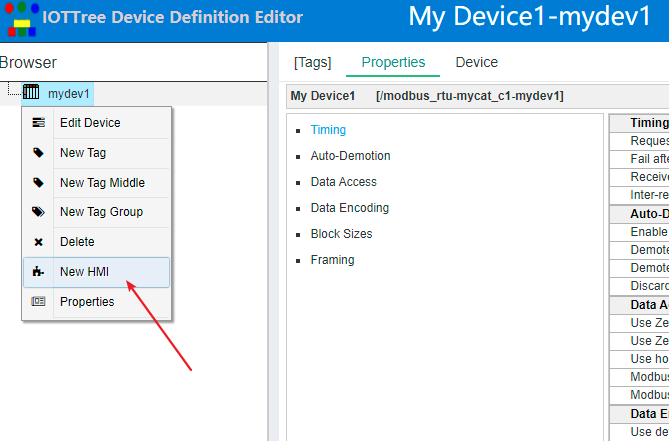Click the My Device1-mydev1 page title
This screenshot has width=669, height=441.
(529, 17)
